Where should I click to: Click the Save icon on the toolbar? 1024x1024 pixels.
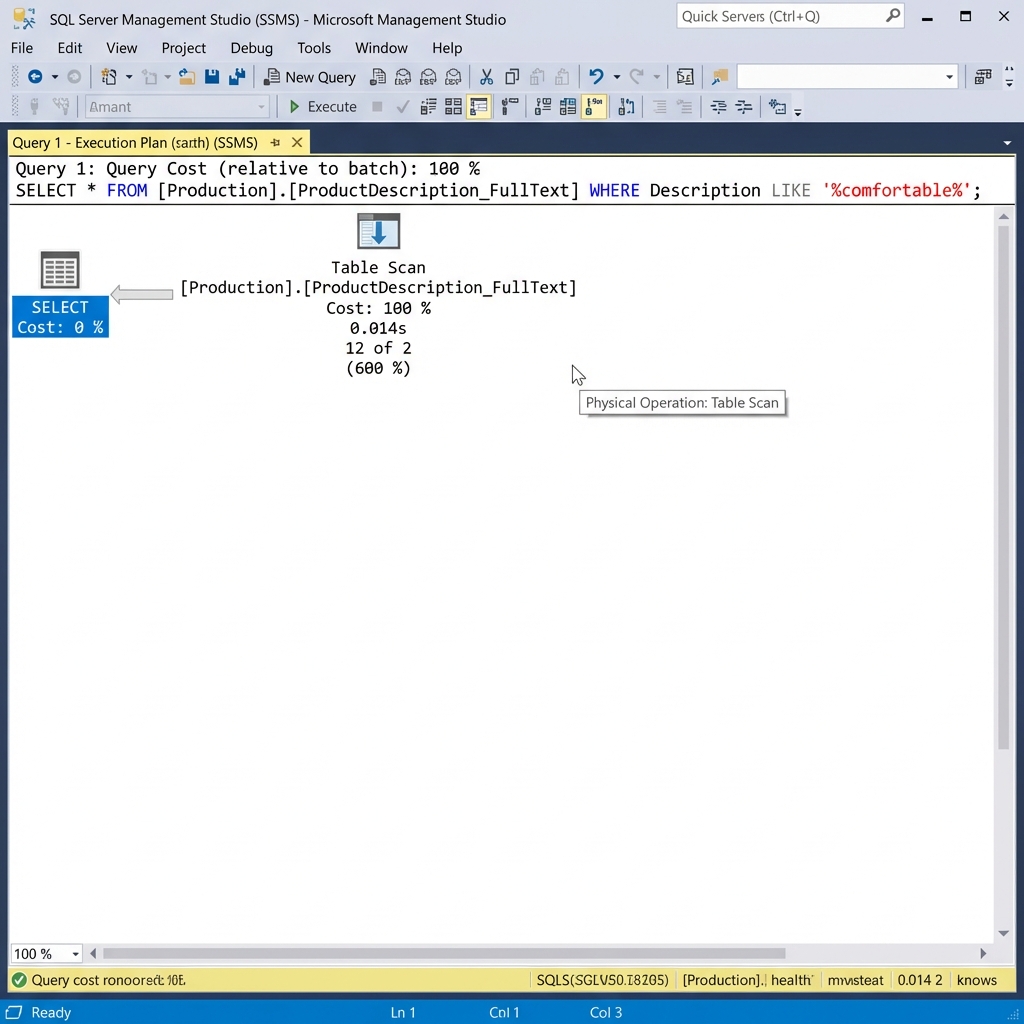click(x=212, y=76)
